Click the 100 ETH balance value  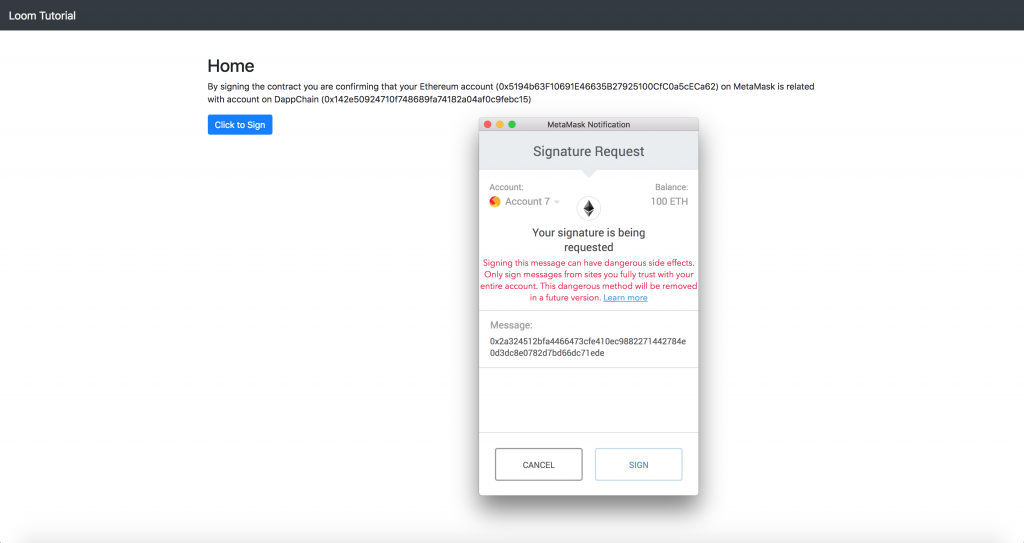coord(669,201)
